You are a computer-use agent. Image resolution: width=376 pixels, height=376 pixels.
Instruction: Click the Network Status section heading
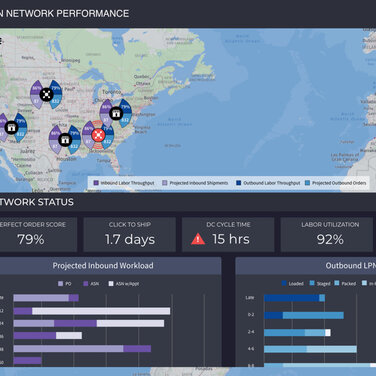coord(36,202)
